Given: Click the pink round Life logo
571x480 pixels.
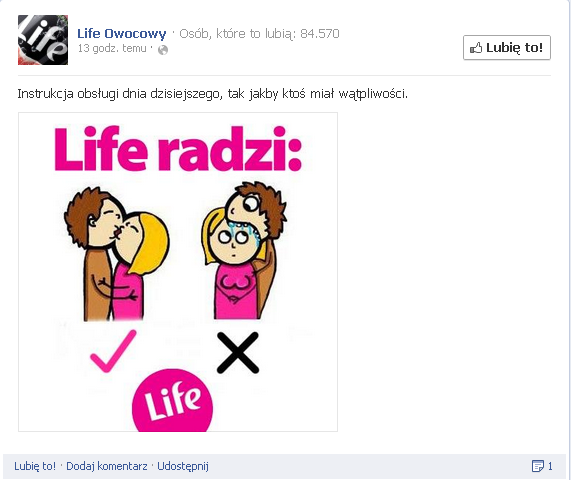Looking at the screenshot, I should (172, 401).
